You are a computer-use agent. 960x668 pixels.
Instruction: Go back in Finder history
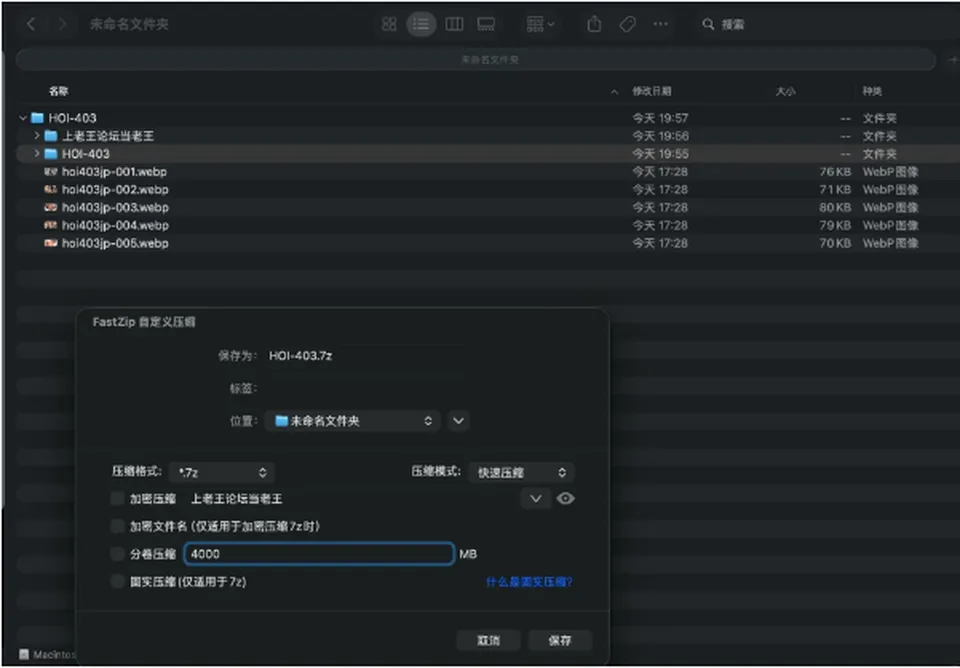click(31, 24)
